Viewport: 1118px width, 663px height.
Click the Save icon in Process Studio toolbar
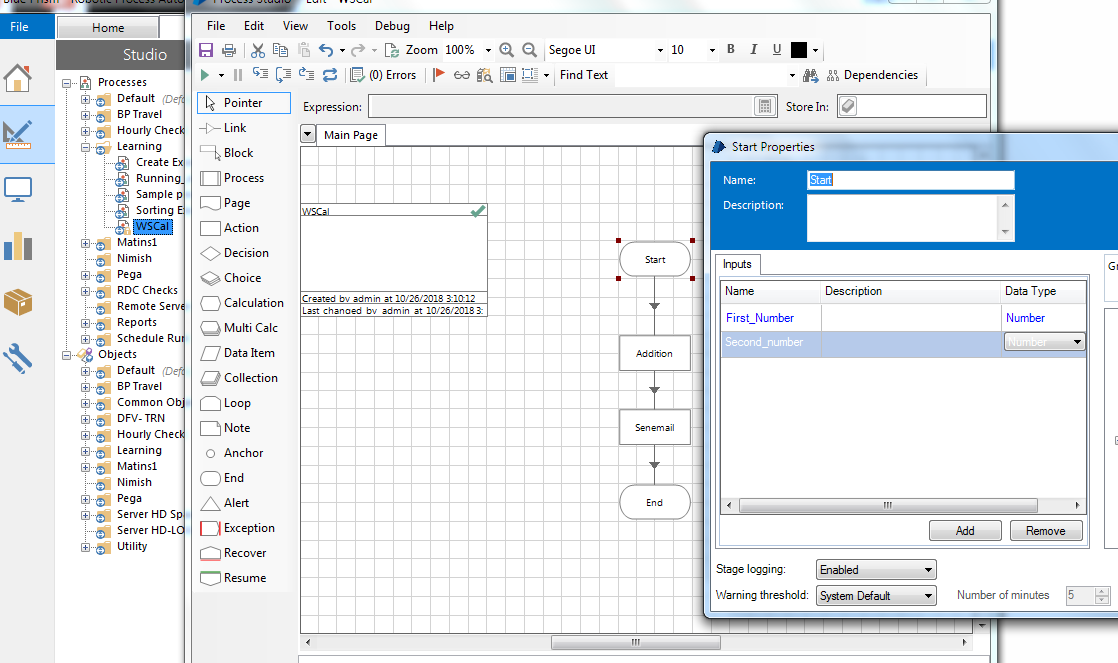206,50
